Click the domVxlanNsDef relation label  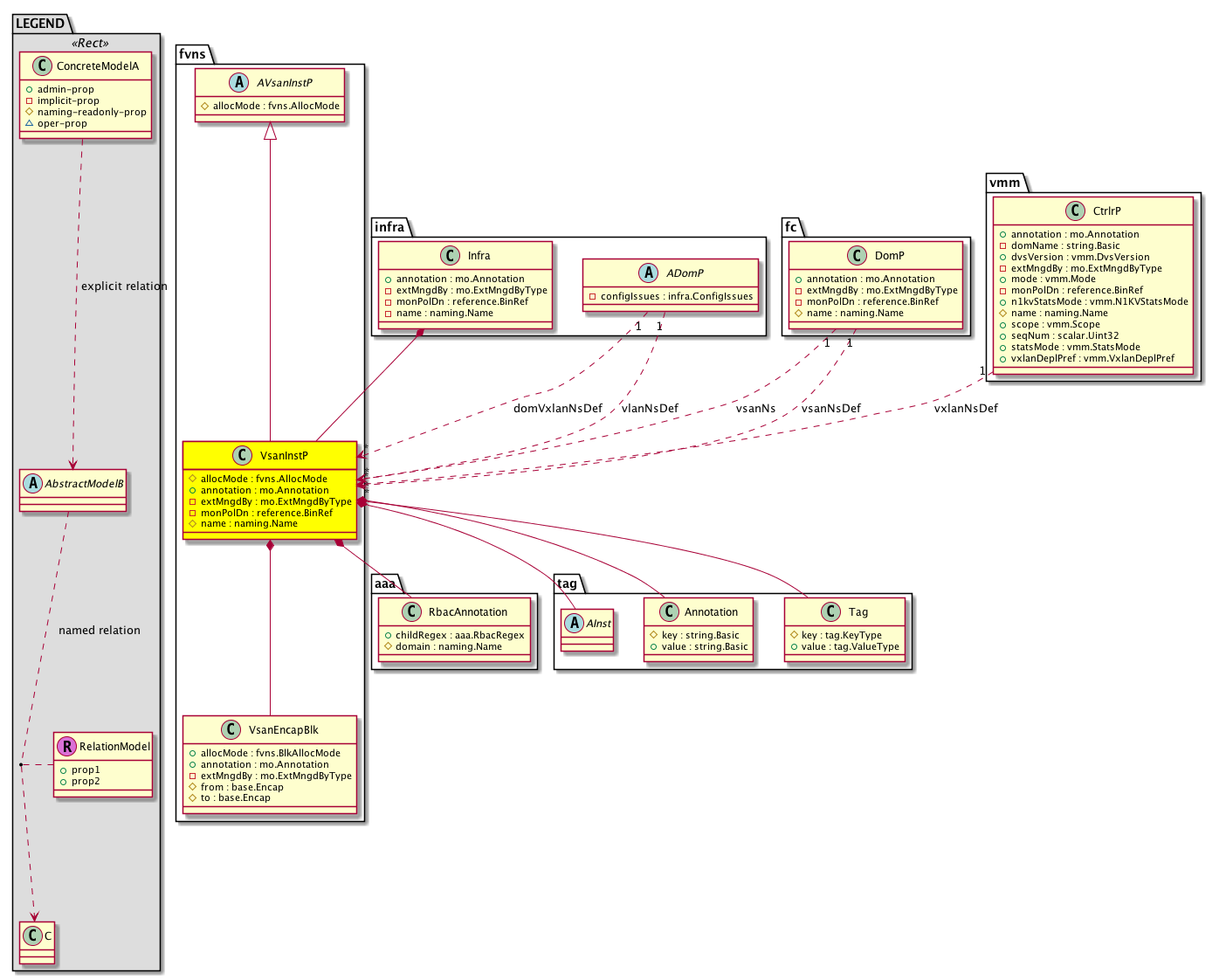pyautogui.click(x=557, y=409)
